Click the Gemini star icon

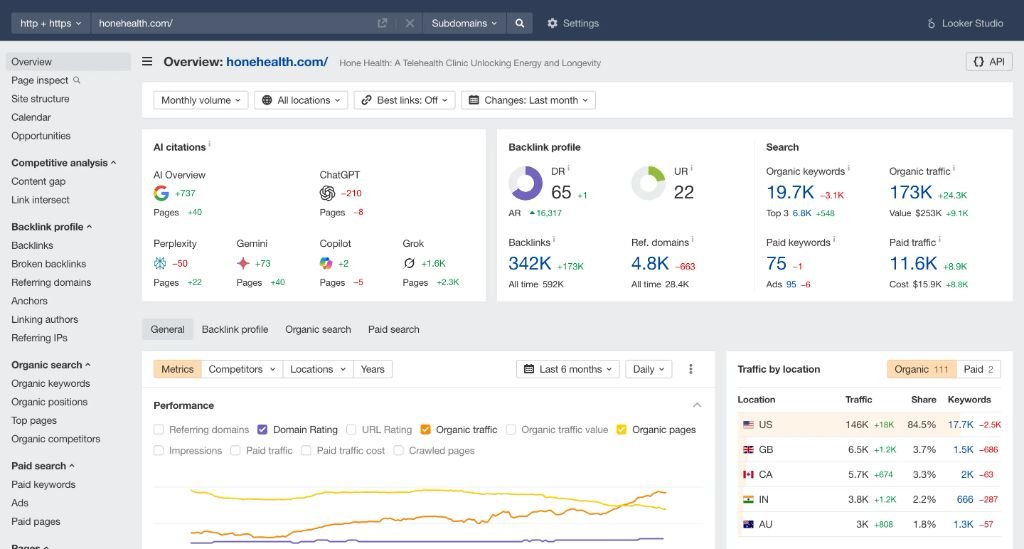click(243, 263)
